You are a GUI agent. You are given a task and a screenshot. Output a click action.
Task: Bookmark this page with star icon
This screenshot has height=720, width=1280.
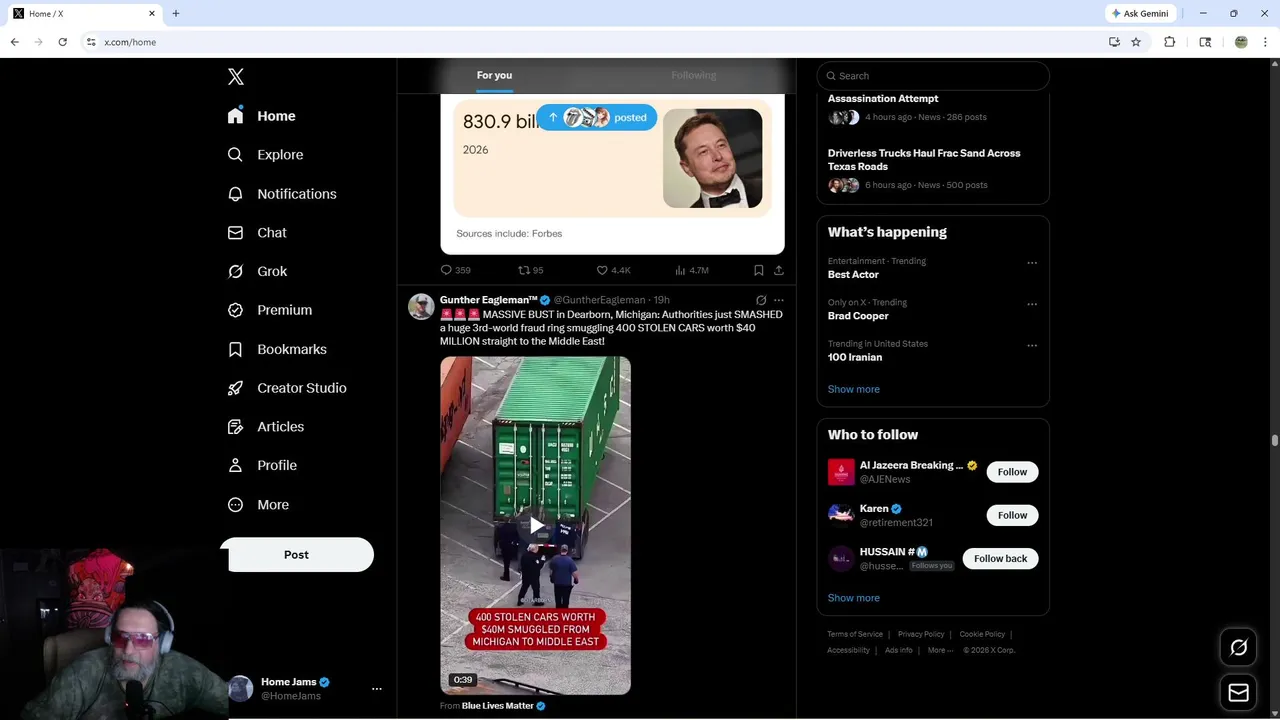pos(1136,42)
